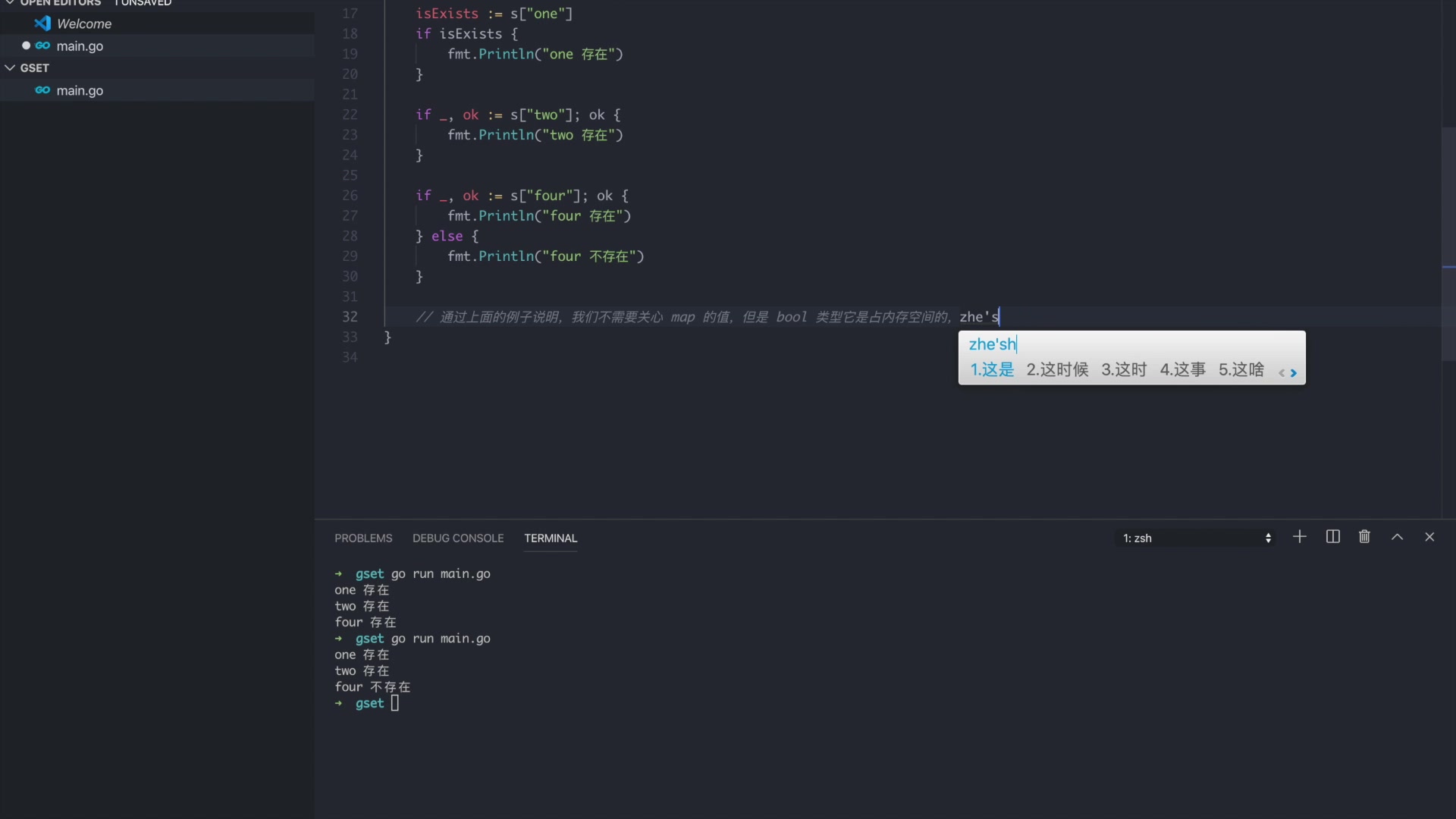Open main.go from the GSET folder

80,90
